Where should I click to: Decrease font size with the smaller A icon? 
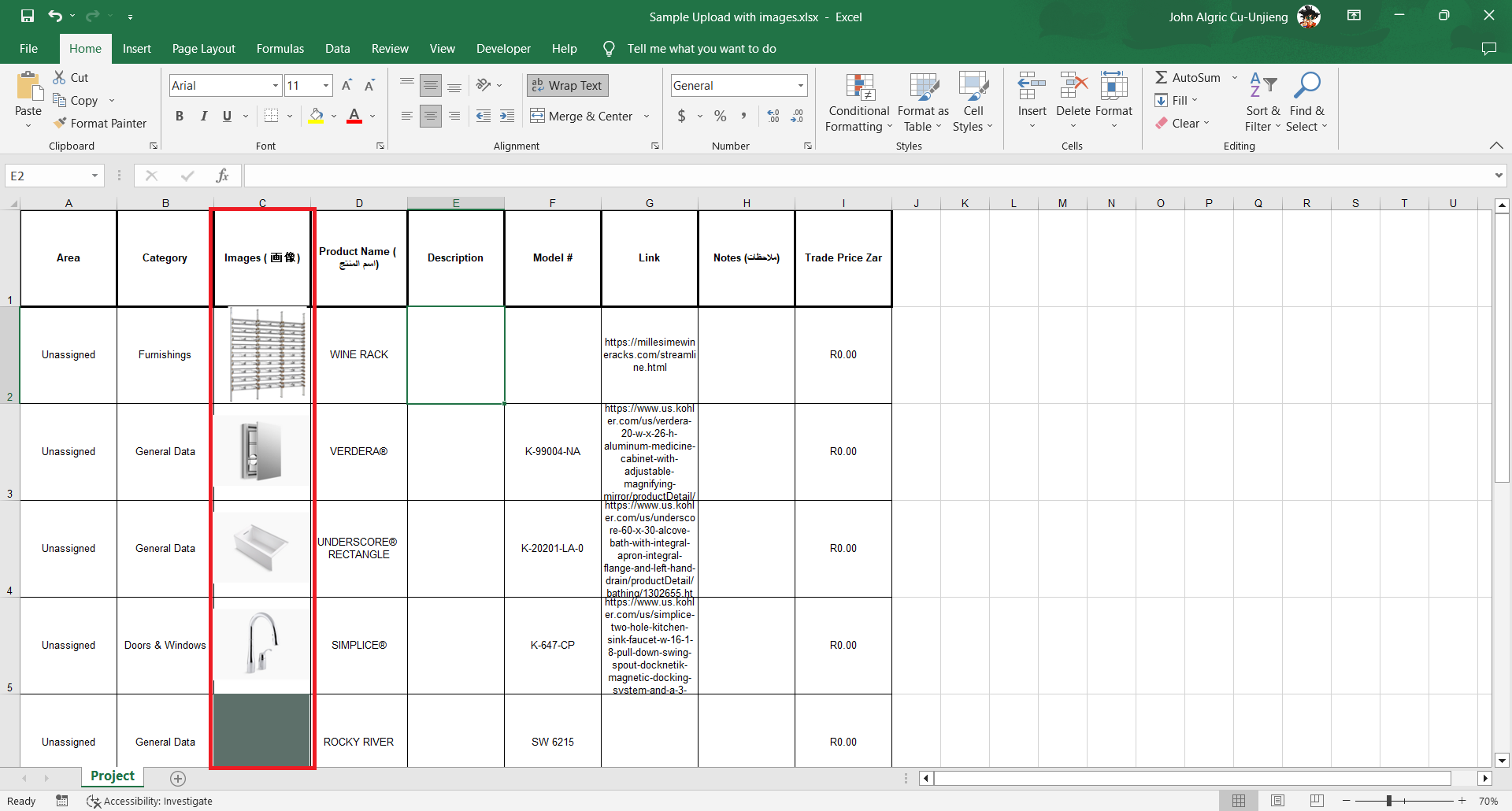pos(369,85)
